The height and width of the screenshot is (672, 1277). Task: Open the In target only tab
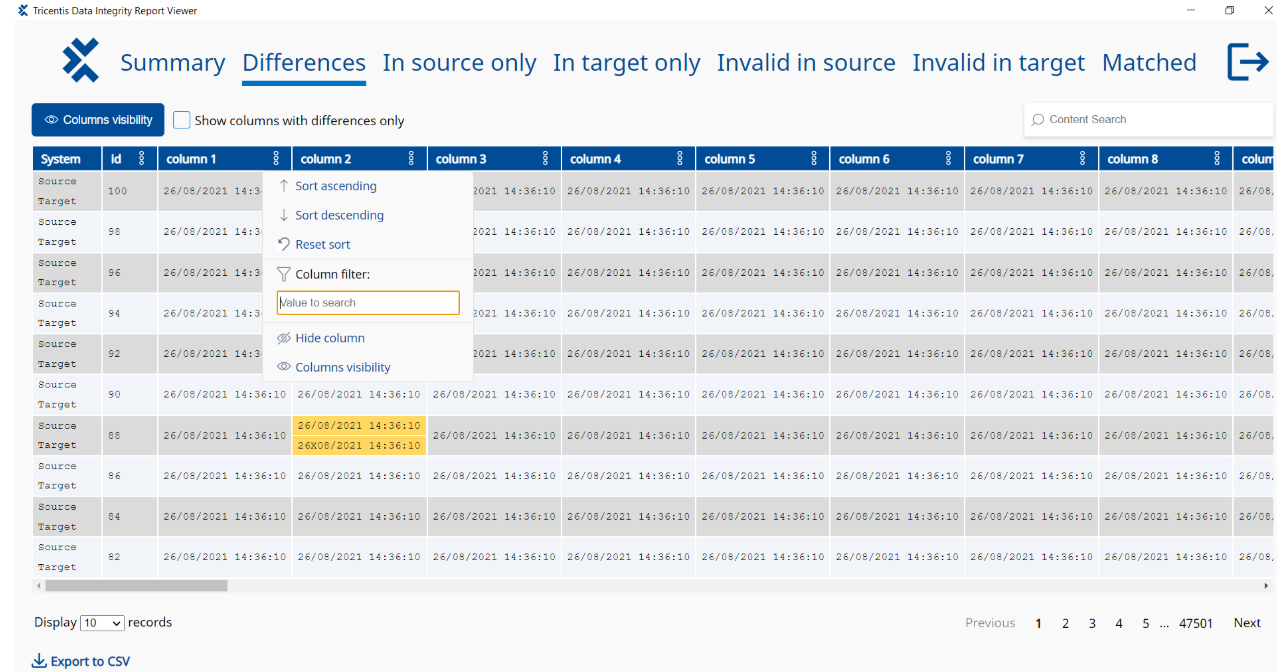click(627, 62)
